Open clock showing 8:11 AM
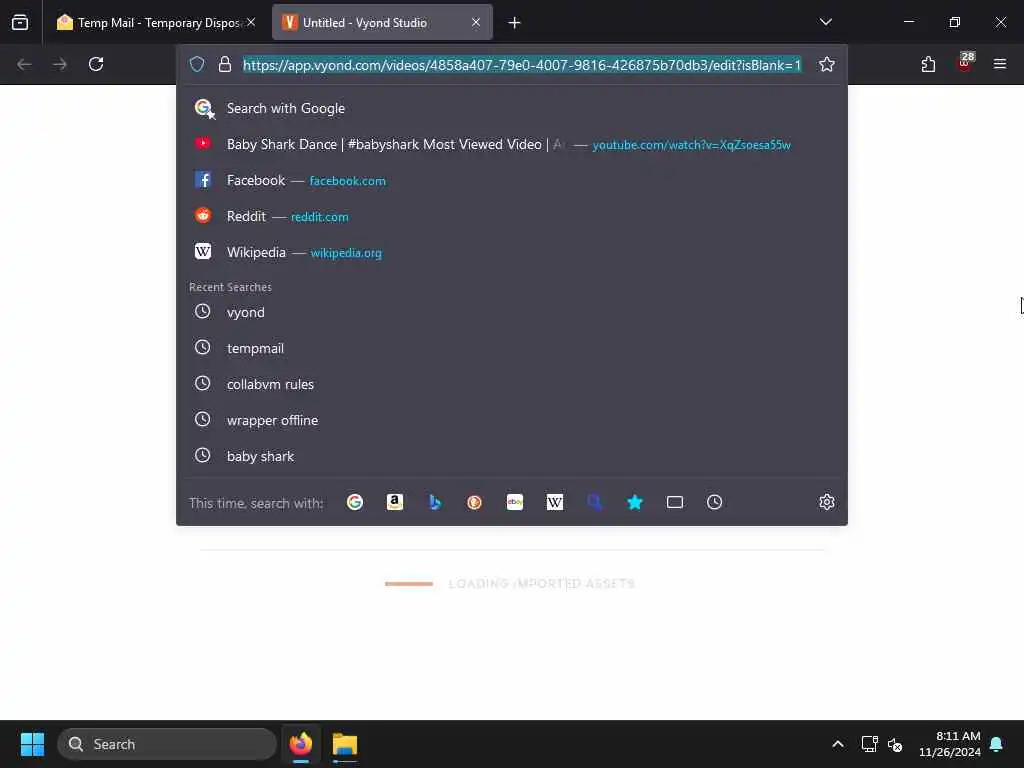This screenshot has width=1024, height=768. click(x=950, y=744)
